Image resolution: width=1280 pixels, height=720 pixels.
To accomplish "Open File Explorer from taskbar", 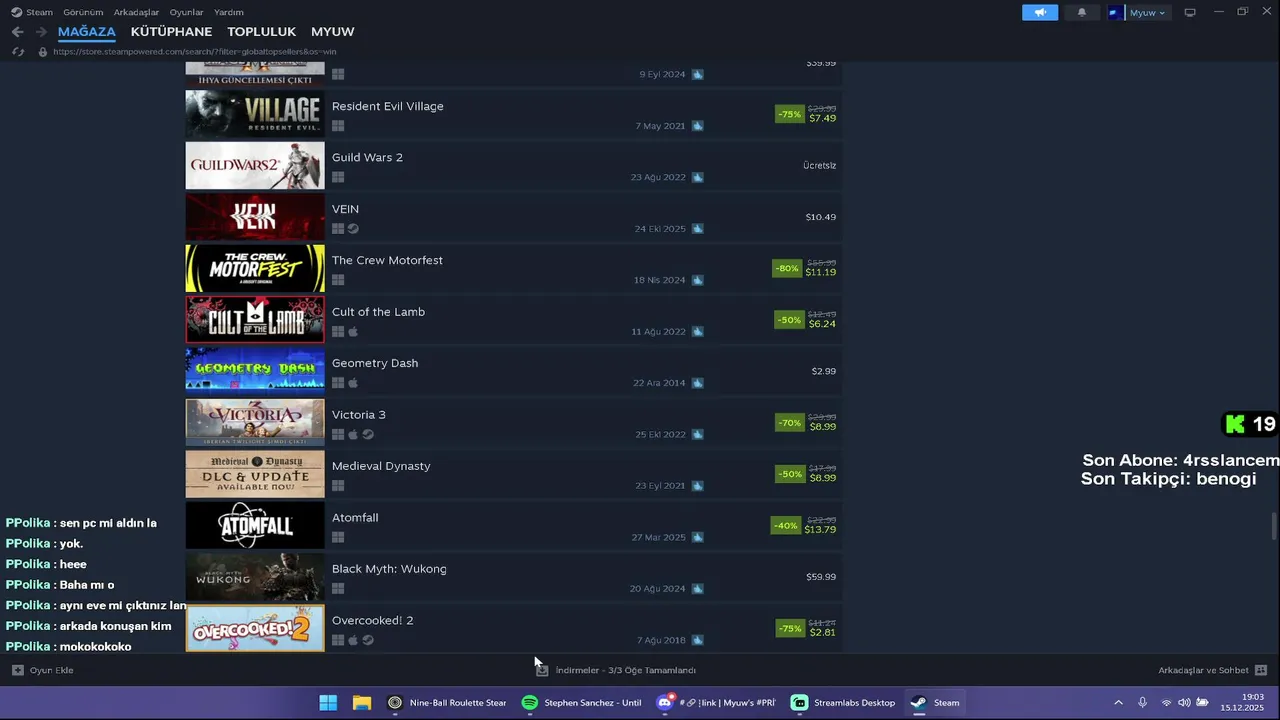I will coord(362,702).
